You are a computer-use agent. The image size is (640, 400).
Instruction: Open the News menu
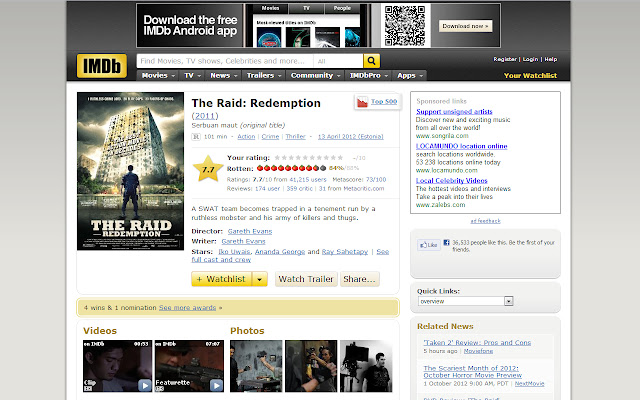[x=224, y=76]
